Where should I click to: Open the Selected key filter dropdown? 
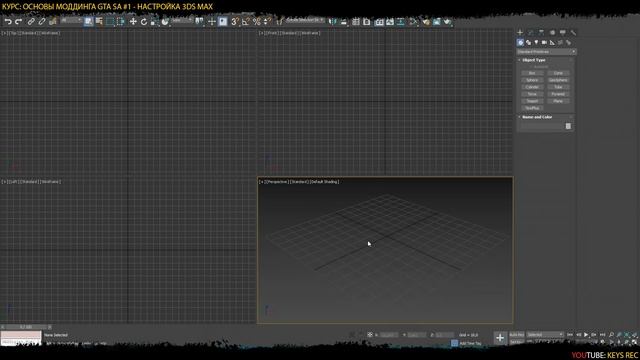pos(545,335)
